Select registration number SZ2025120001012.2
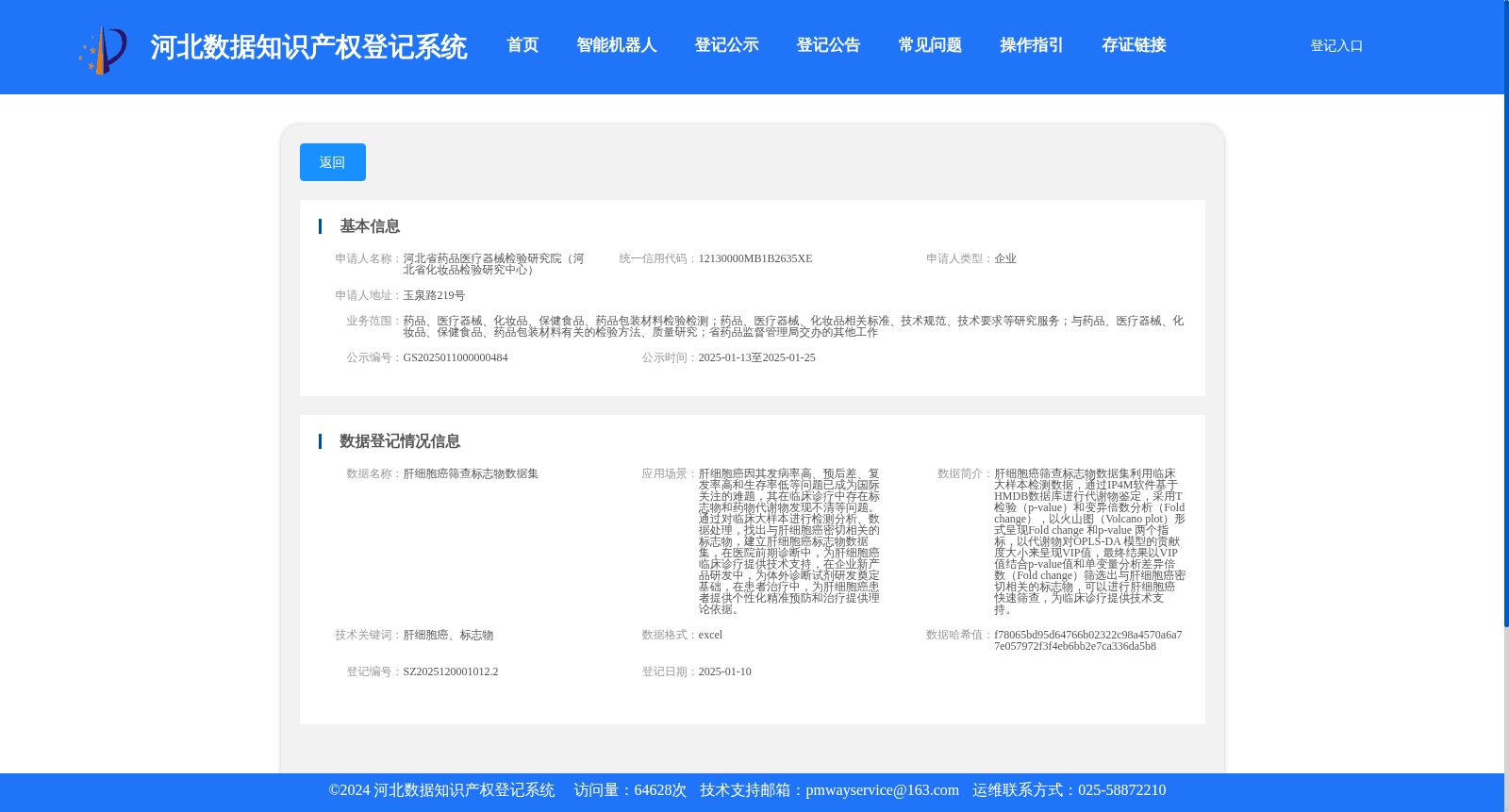1509x812 pixels. click(451, 671)
